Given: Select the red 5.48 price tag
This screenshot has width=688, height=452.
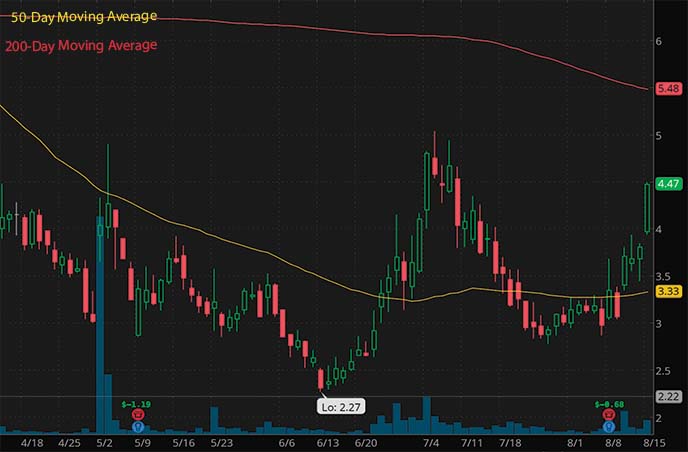Looking at the screenshot, I should tap(669, 88).
